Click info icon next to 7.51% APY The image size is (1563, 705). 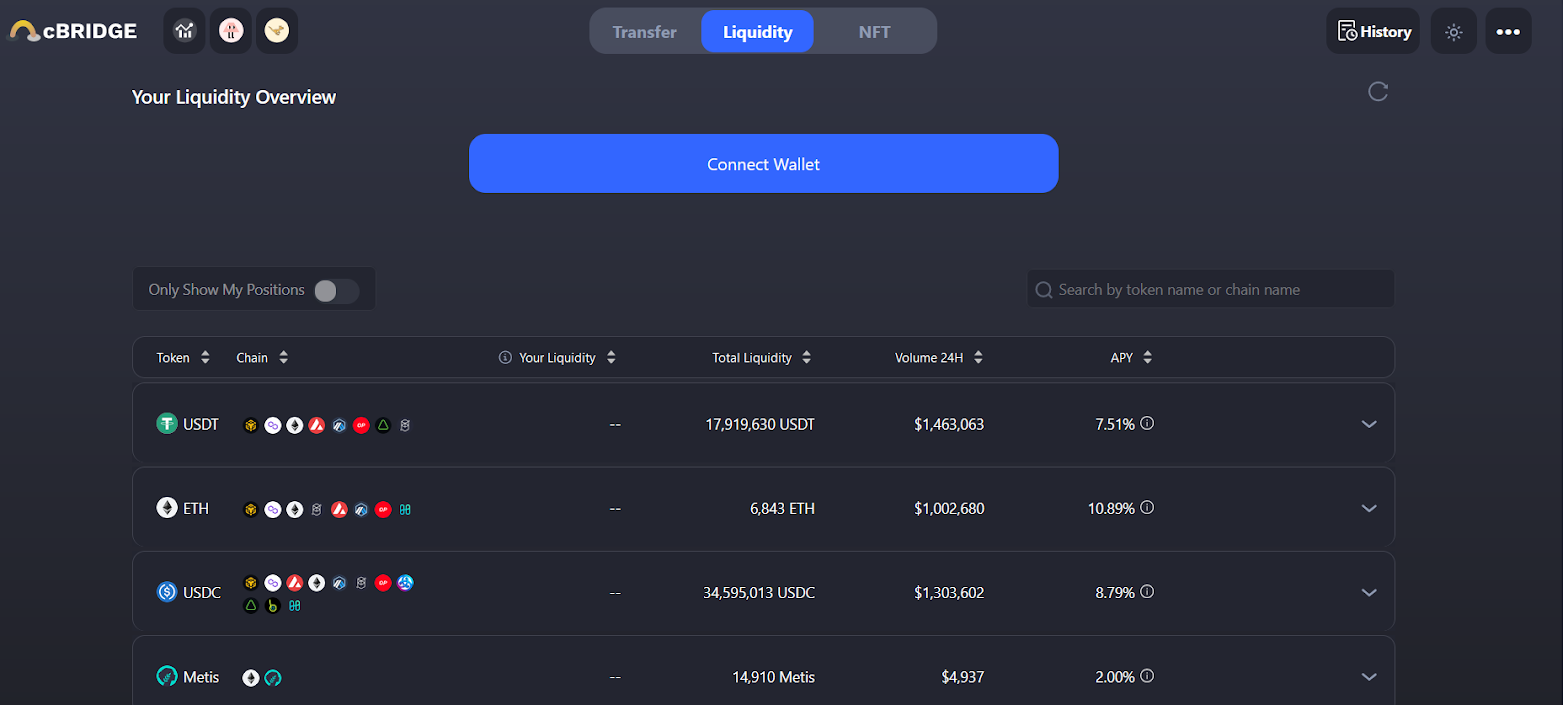[1147, 424]
